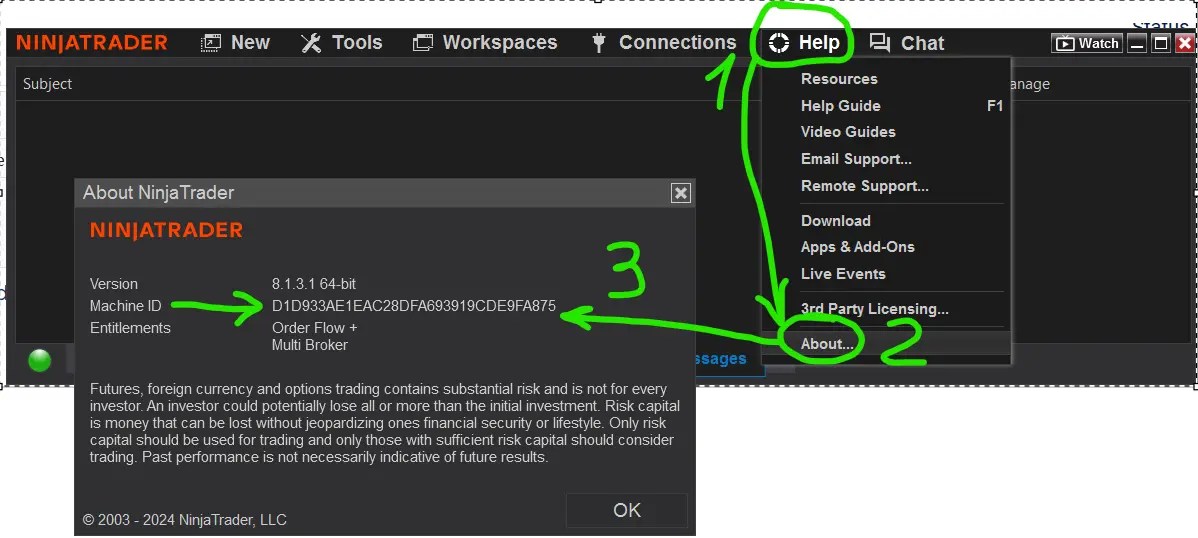
Task: Click the Multi Broker entitlement text
Action: [310, 345]
